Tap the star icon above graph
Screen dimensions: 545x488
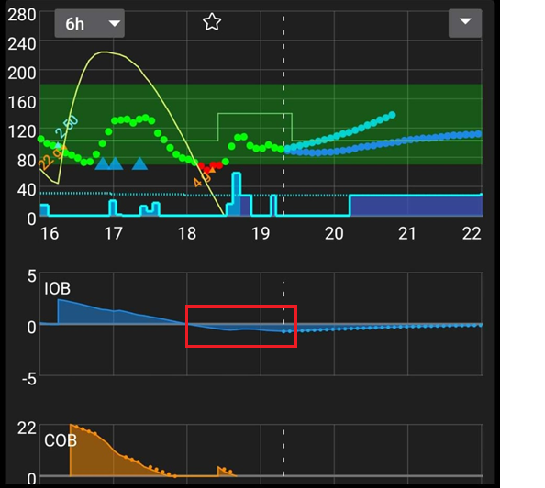click(x=212, y=22)
